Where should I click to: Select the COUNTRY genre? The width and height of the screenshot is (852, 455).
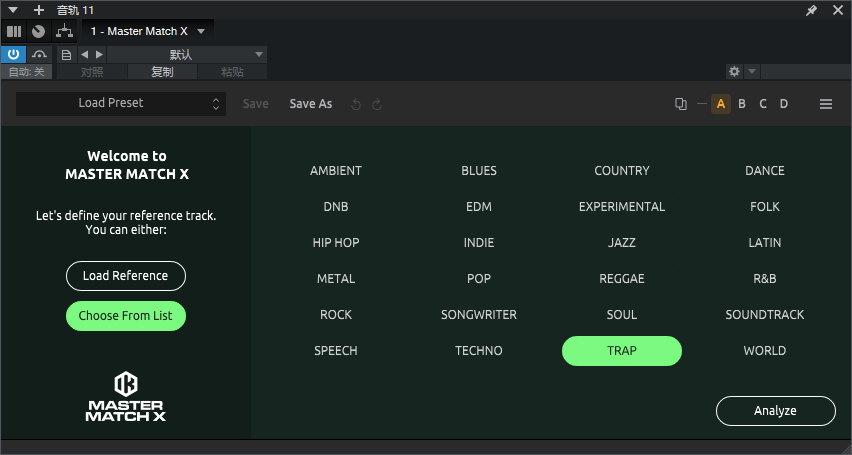(x=622, y=171)
